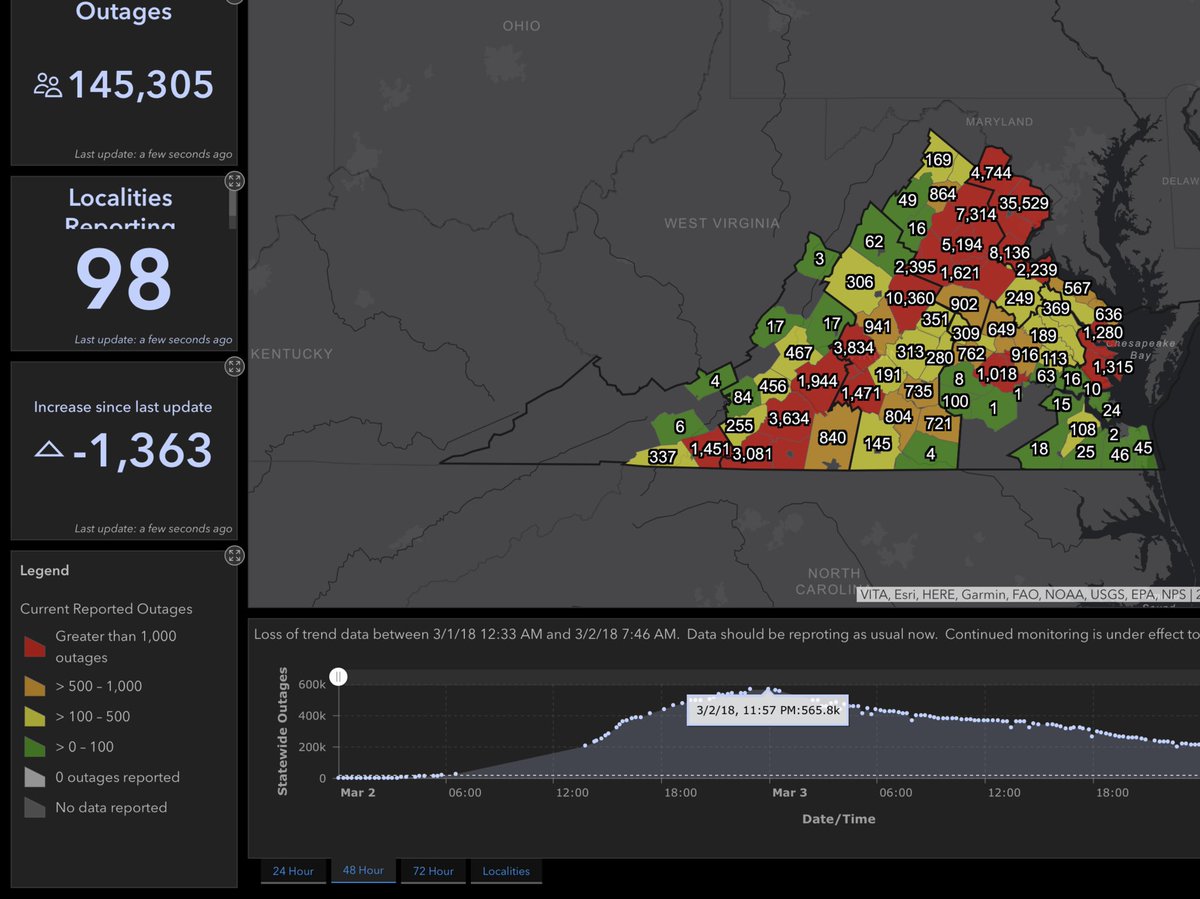Click the locality labeled 306
The height and width of the screenshot is (899, 1200).
coord(860,282)
